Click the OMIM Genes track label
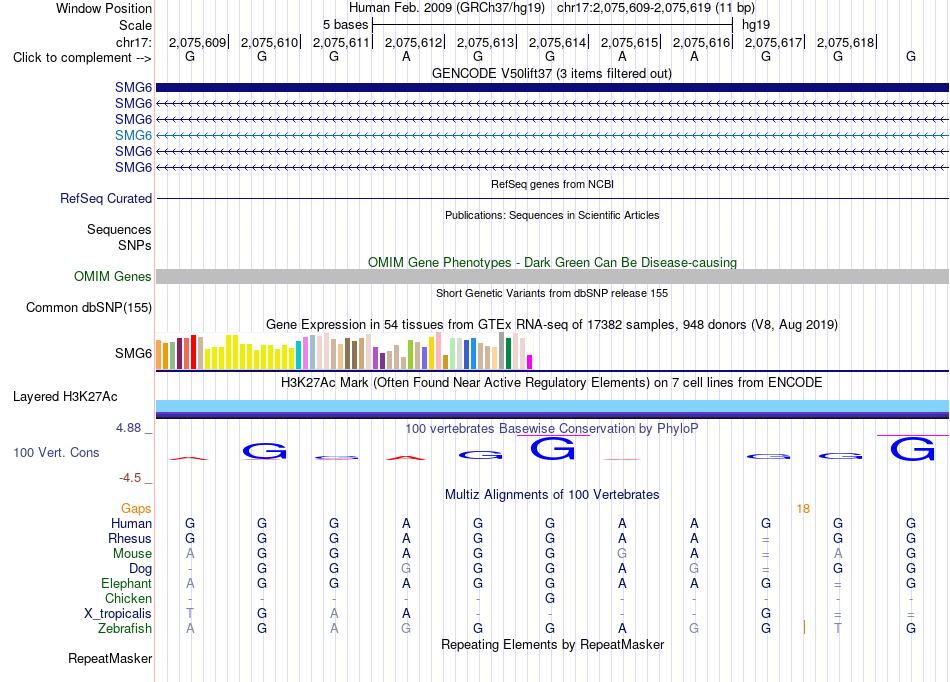The width and height of the screenshot is (950, 682). [x=112, y=276]
